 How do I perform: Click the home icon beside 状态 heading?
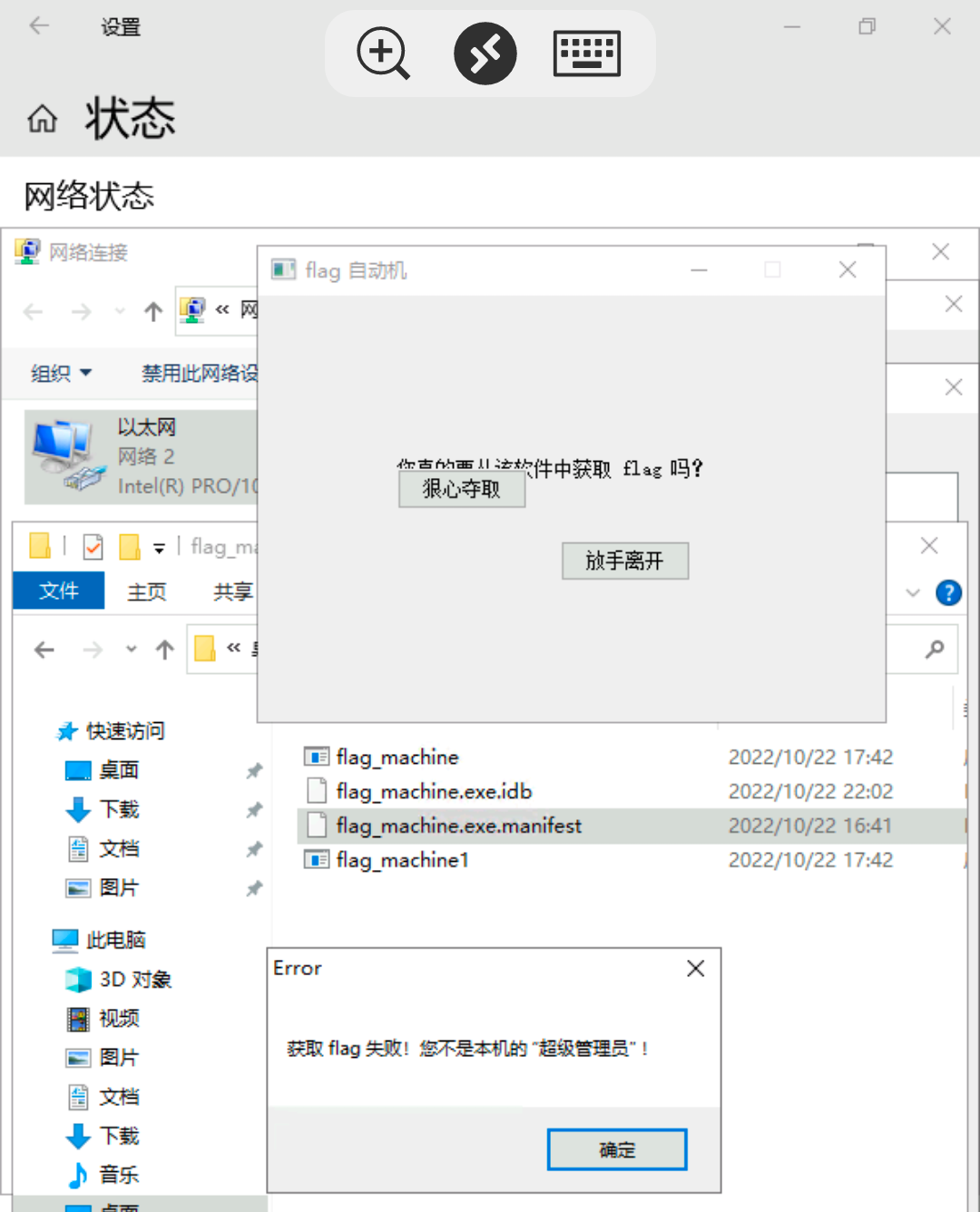coord(42,118)
